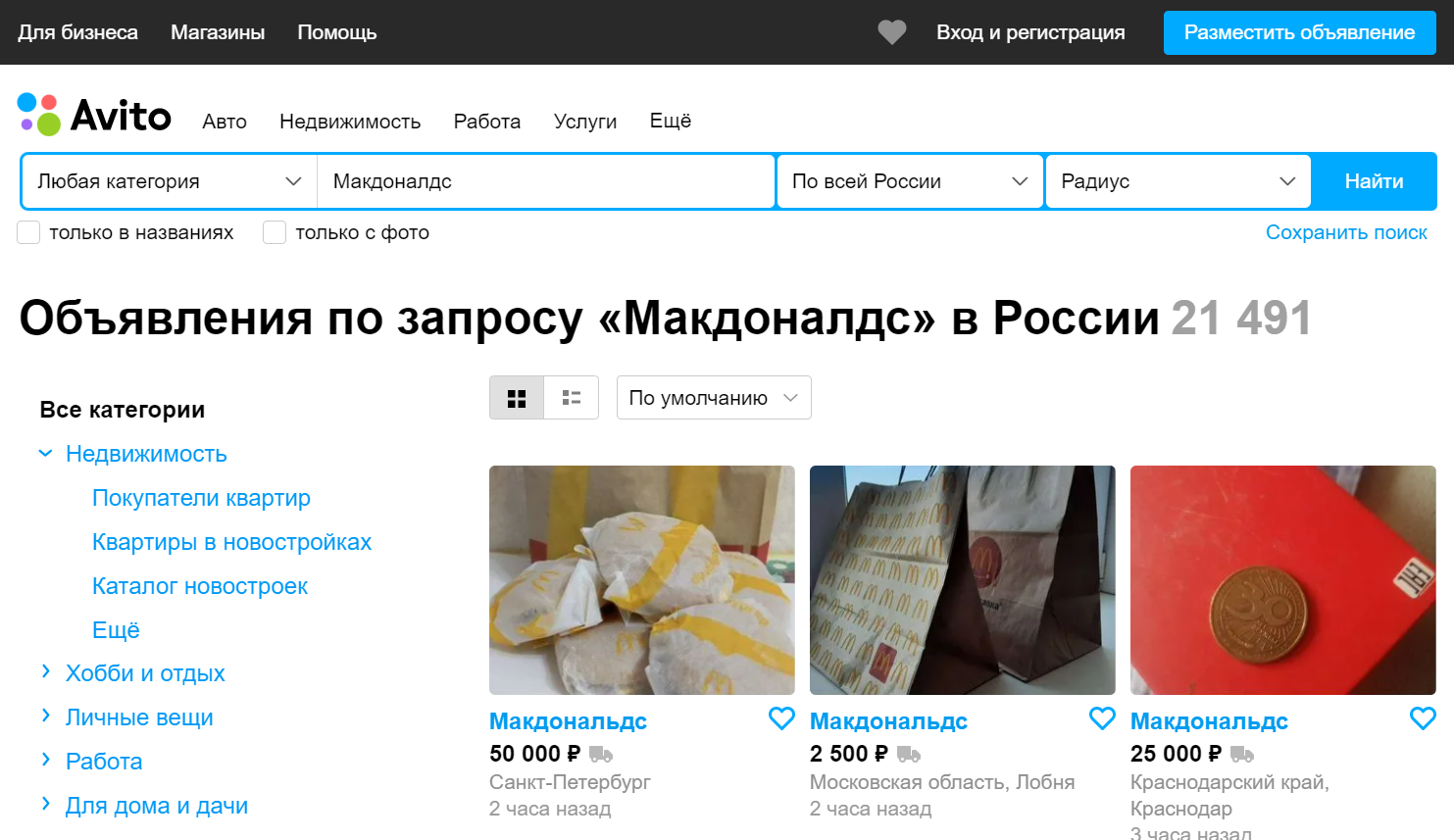The height and width of the screenshot is (840, 1454).
Task: Enable the 'только с фото' checkbox
Action: pyautogui.click(x=275, y=232)
